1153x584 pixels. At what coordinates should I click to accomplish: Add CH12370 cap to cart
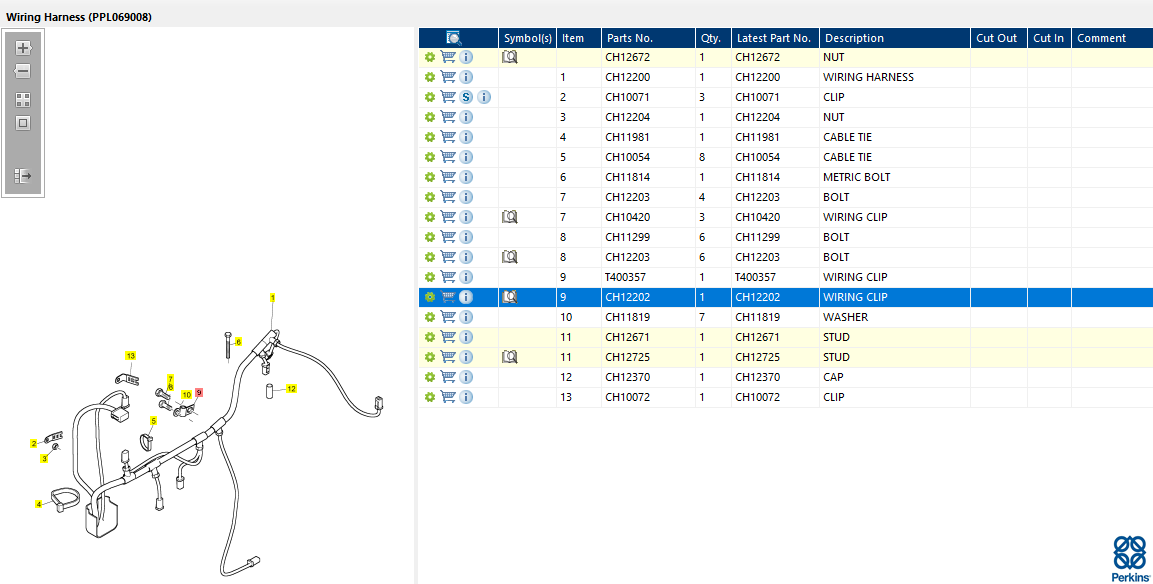click(448, 377)
